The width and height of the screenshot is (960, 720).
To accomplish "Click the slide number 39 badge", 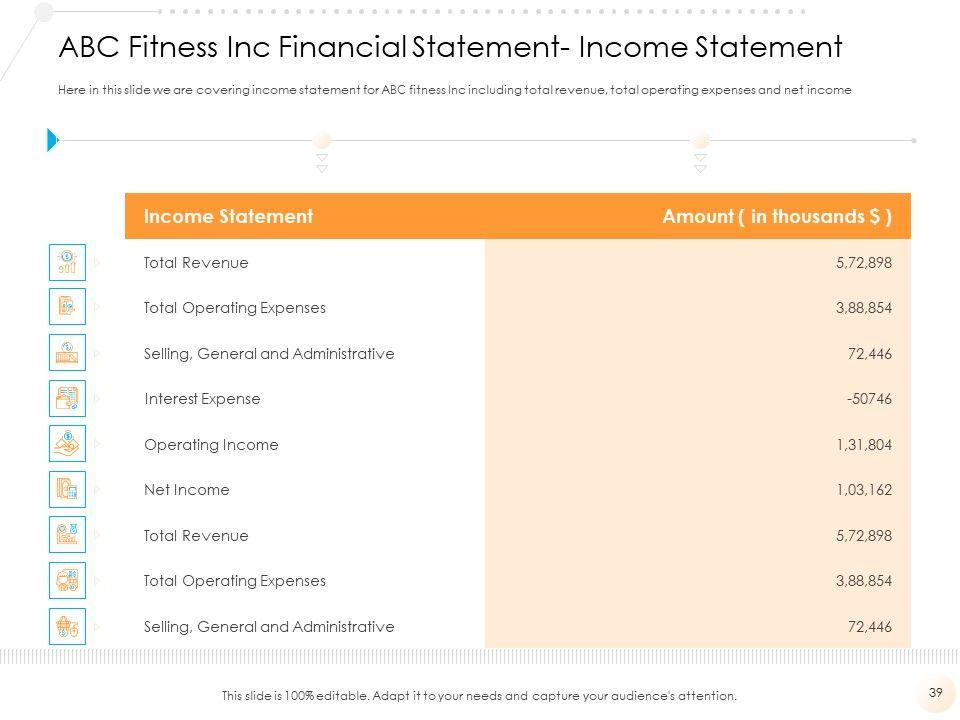I will click(936, 693).
